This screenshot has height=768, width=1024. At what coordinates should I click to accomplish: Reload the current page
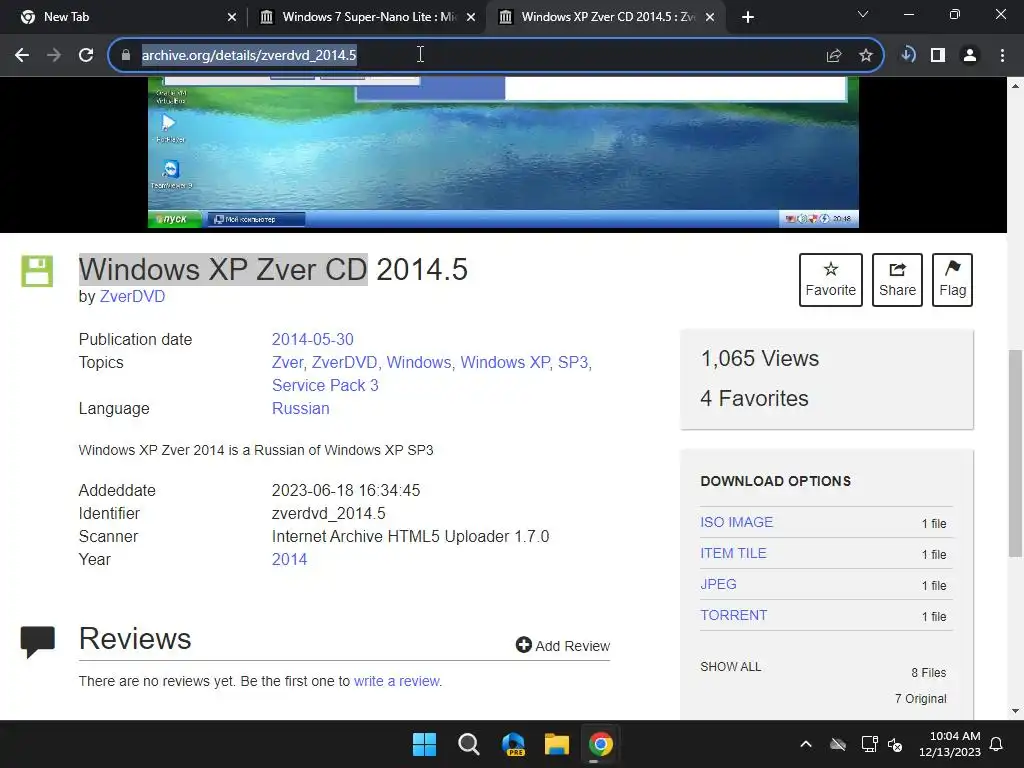click(x=86, y=55)
